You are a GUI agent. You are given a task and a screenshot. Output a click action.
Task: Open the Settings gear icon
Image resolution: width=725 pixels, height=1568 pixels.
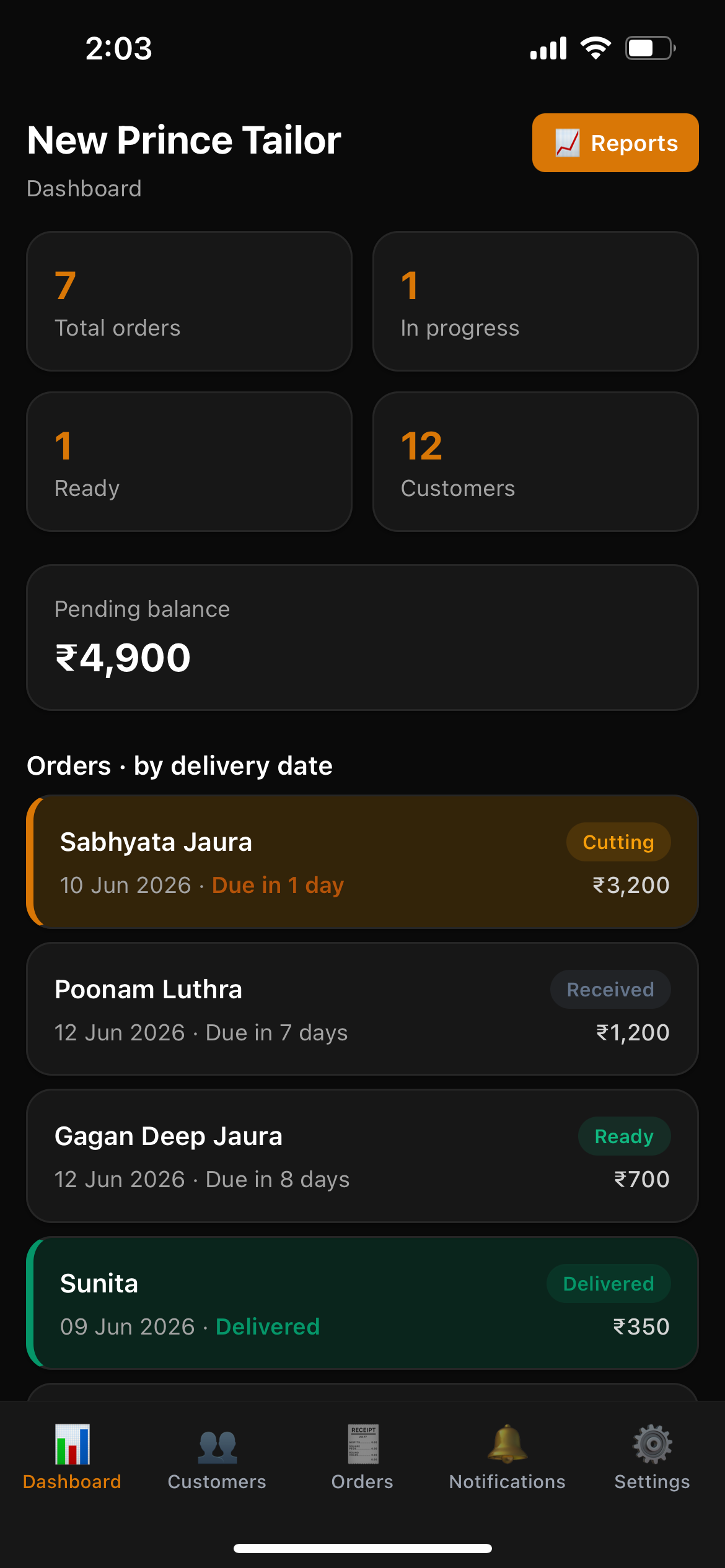(652, 1444)
